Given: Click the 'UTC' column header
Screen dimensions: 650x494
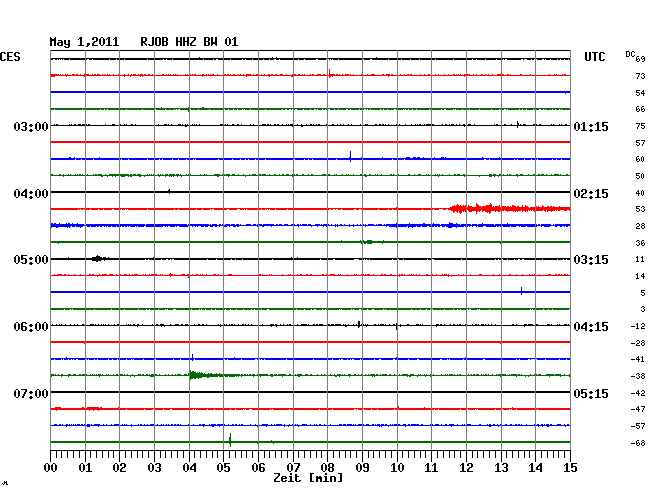Looking at the screenshot, I should pyautogui.click(x=595, y=57).
